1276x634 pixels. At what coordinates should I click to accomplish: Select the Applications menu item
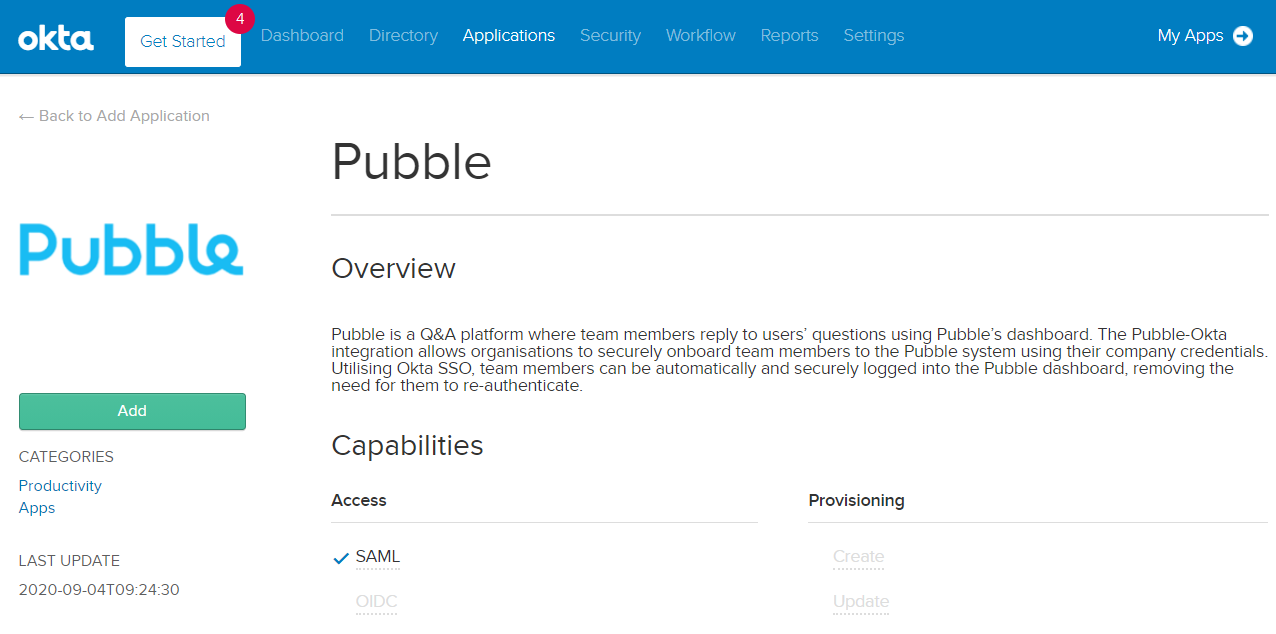click(x=509, y=36)
